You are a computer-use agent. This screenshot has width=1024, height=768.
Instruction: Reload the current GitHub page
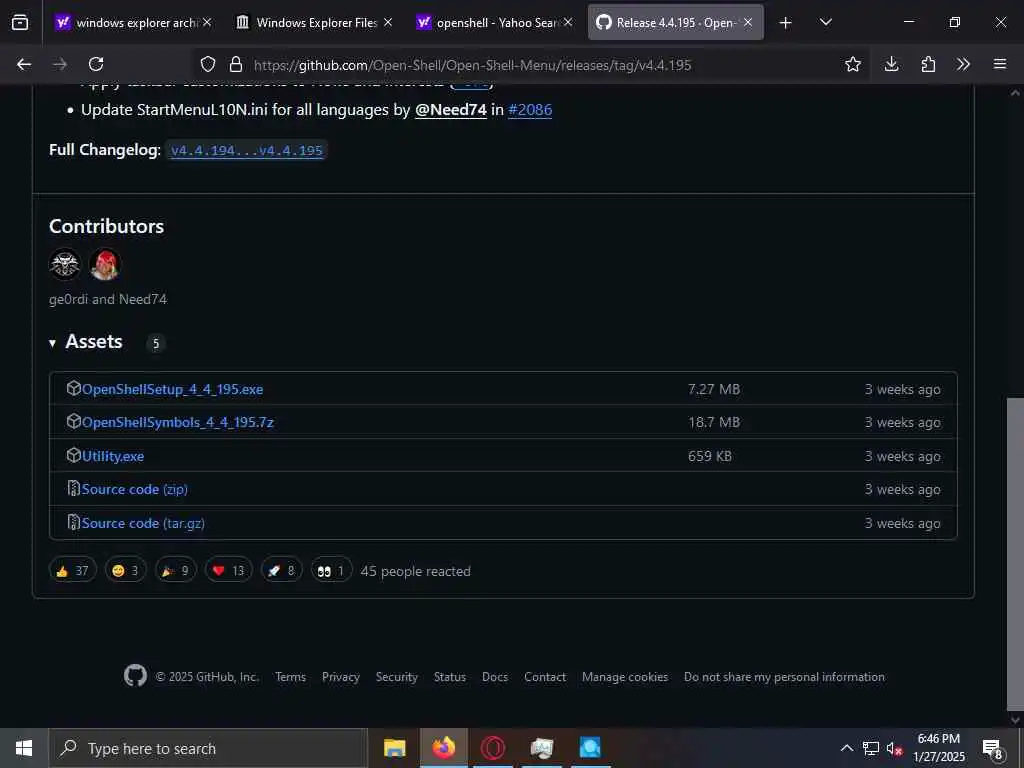coord(96,64)
